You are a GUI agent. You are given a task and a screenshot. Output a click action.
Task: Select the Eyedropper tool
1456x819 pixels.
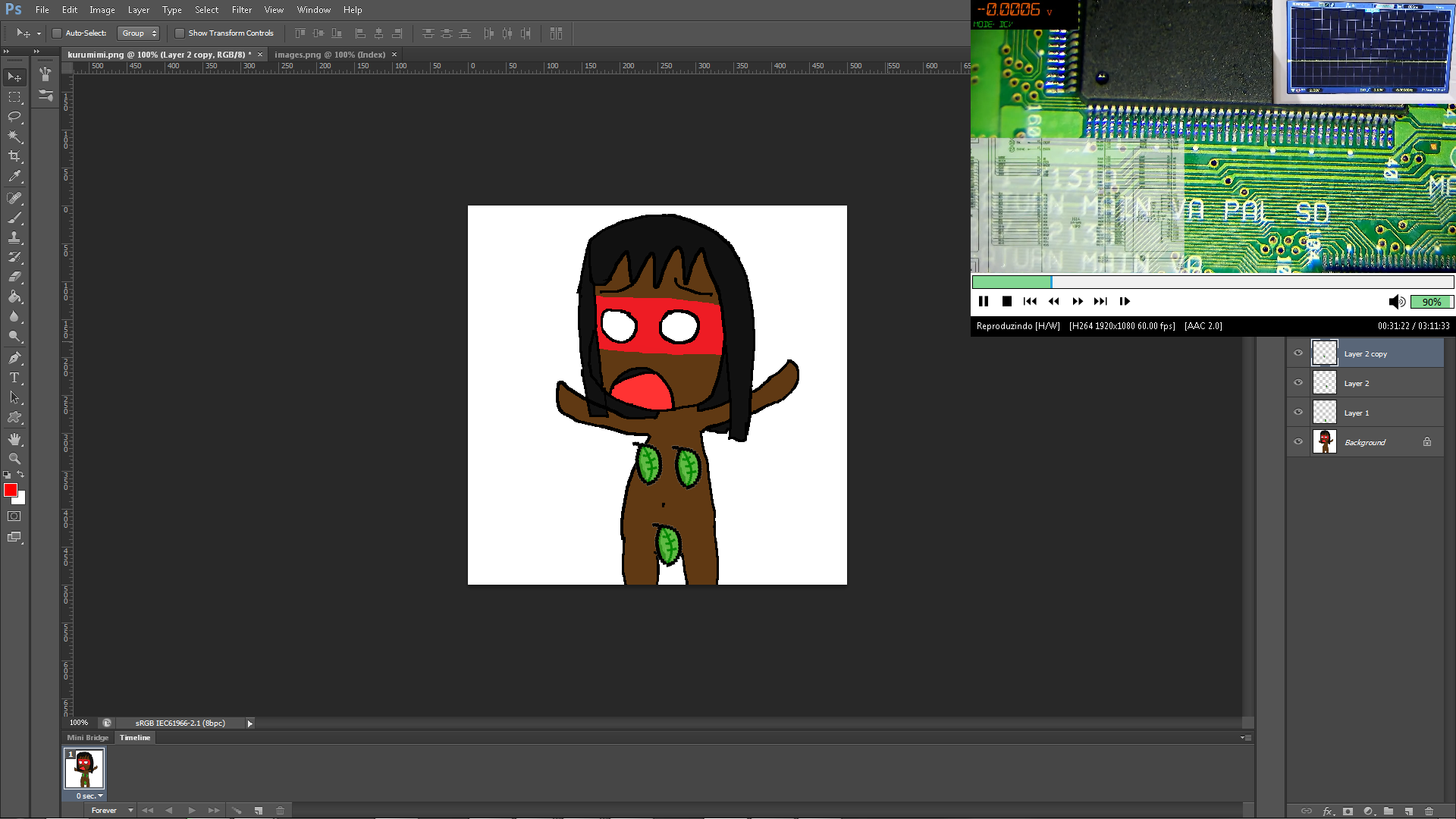point(14,176)
